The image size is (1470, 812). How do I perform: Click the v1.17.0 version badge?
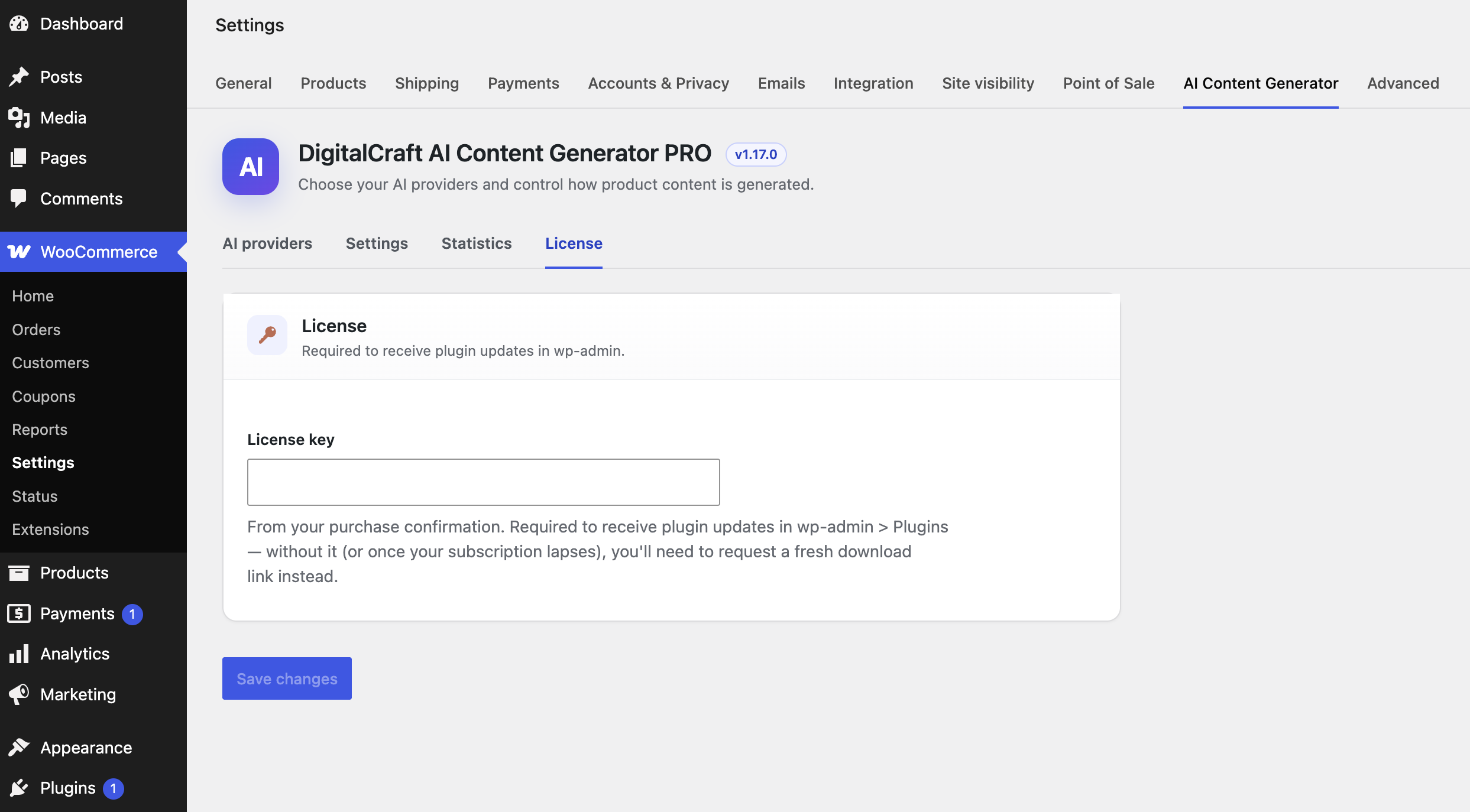756,154
